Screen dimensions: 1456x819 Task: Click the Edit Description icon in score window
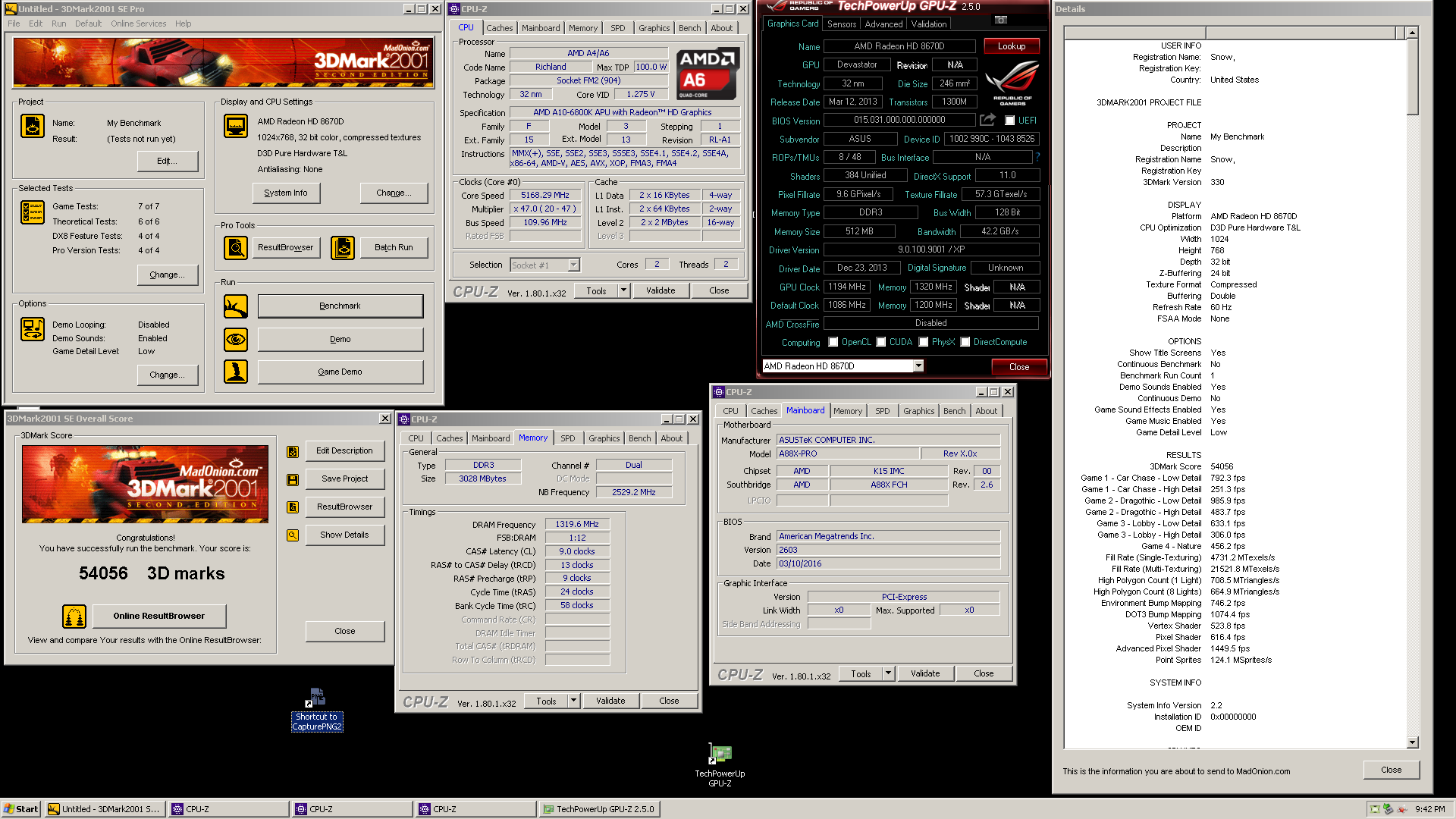(x=293, y=452)
